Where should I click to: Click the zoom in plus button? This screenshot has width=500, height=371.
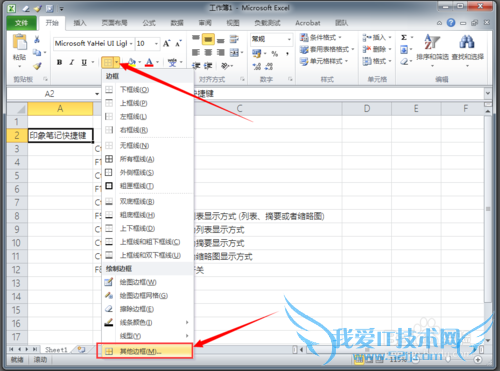(x=478, y=360)
